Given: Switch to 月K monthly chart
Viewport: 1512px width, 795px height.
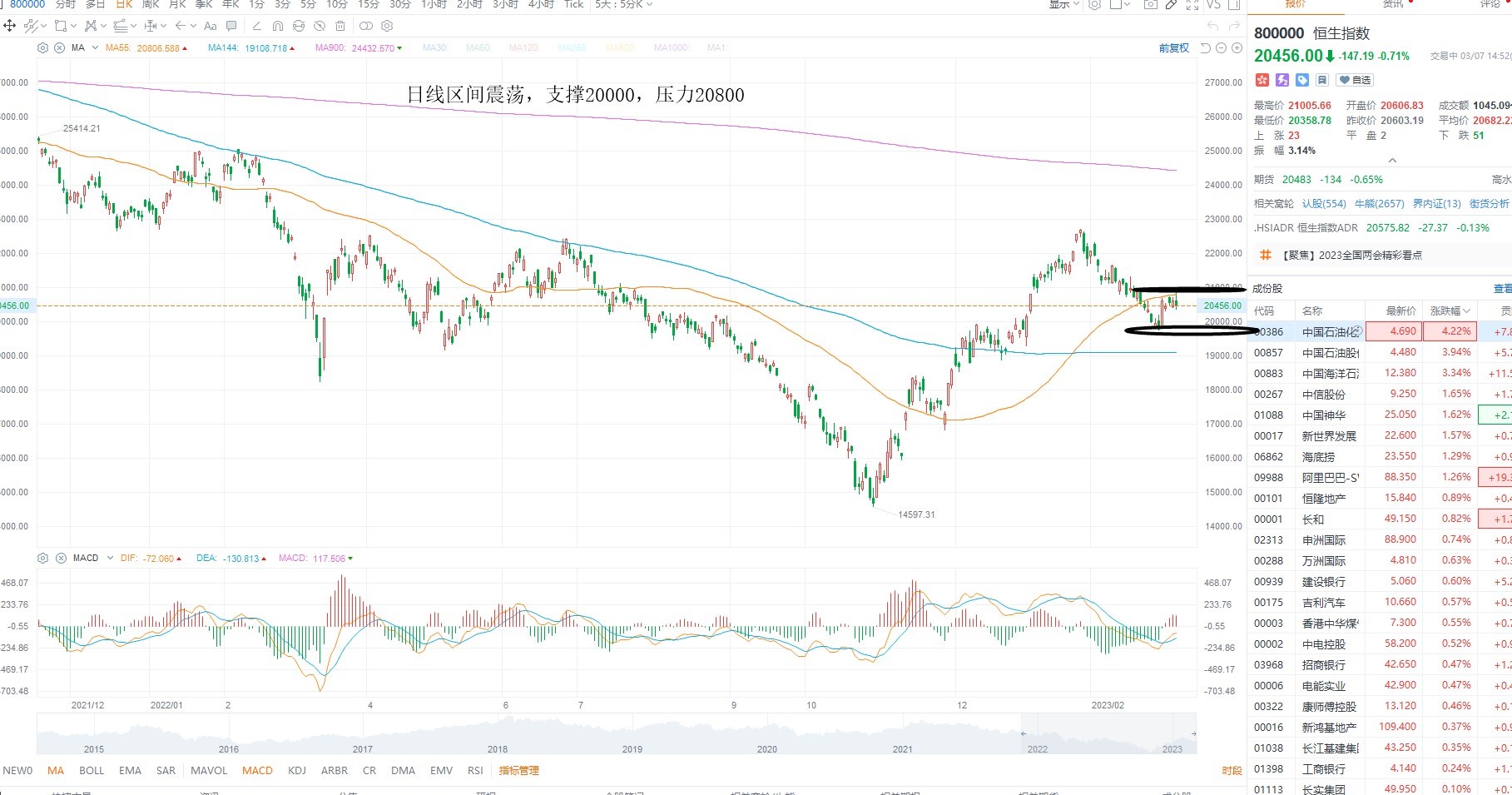Looking at the screenshot, I should (x=177, y=4).
